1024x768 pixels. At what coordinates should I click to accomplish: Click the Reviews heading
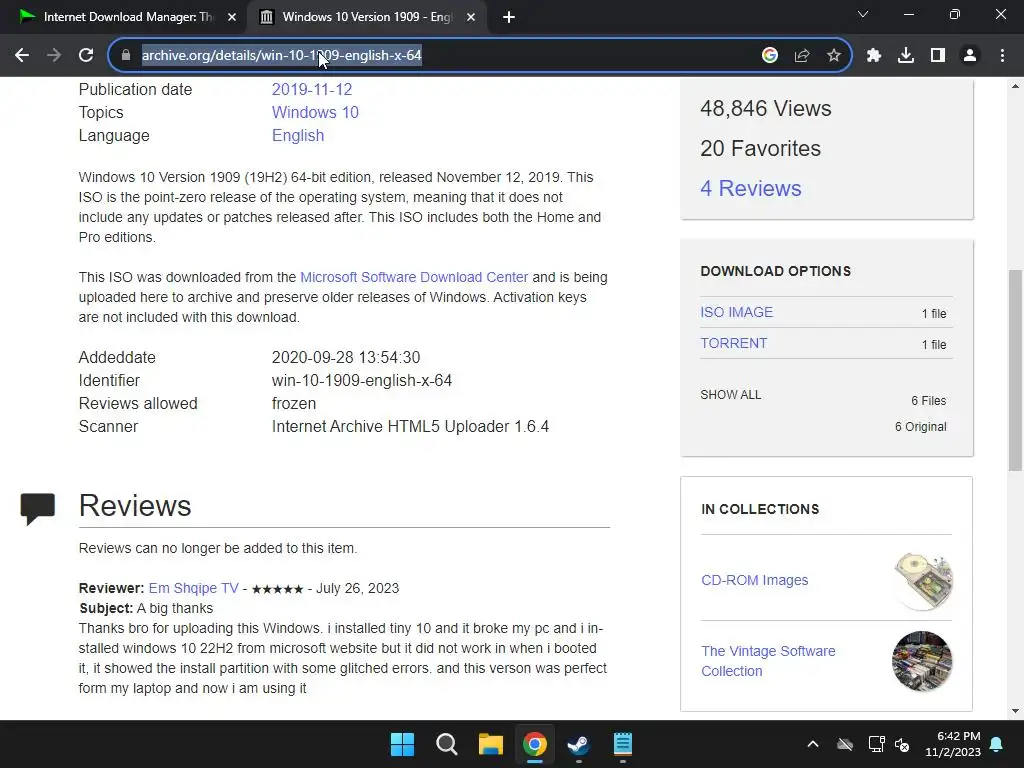[135, 505]
